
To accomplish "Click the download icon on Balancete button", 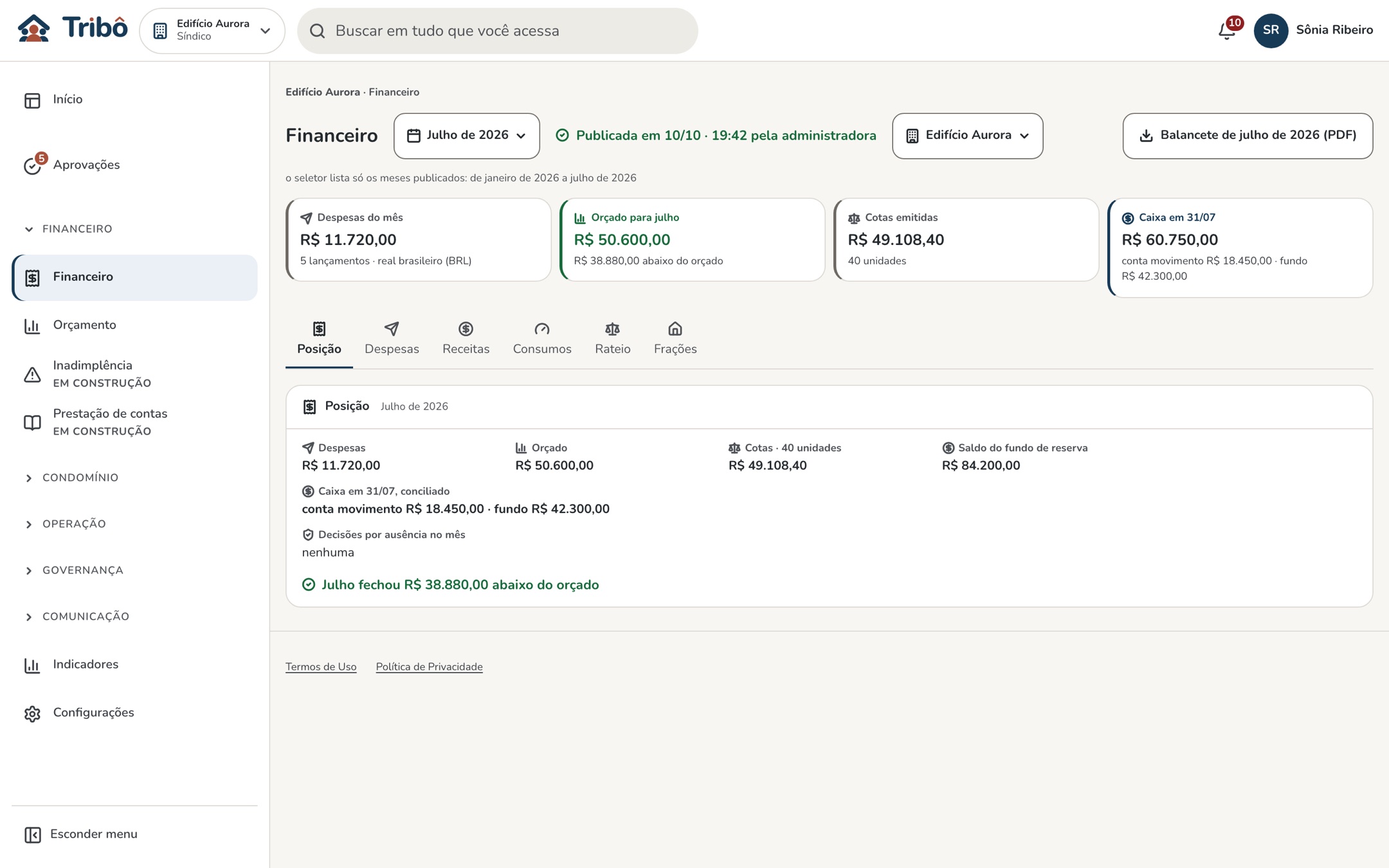I will 1146,136.
